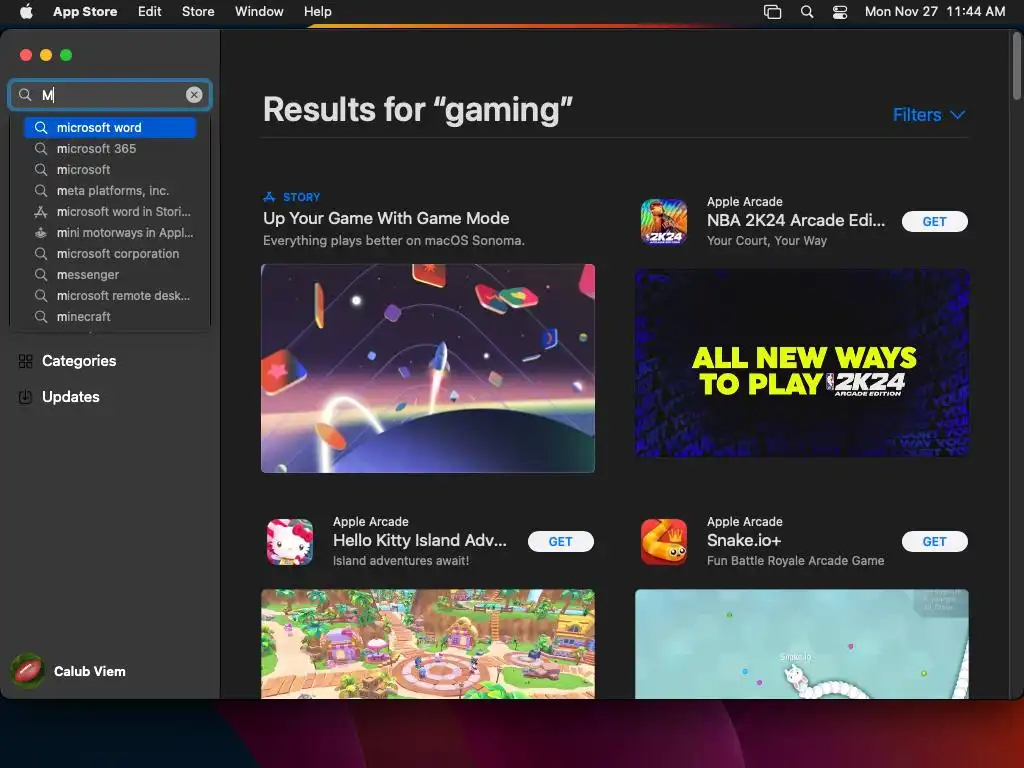Open Control Center in the menu bar
Viewport: 1024px width, 768px height.
coord(840,12)
